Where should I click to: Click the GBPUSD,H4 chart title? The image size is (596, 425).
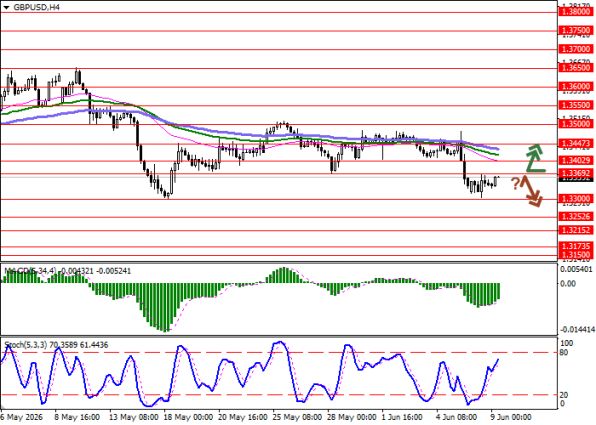(36, 7)
